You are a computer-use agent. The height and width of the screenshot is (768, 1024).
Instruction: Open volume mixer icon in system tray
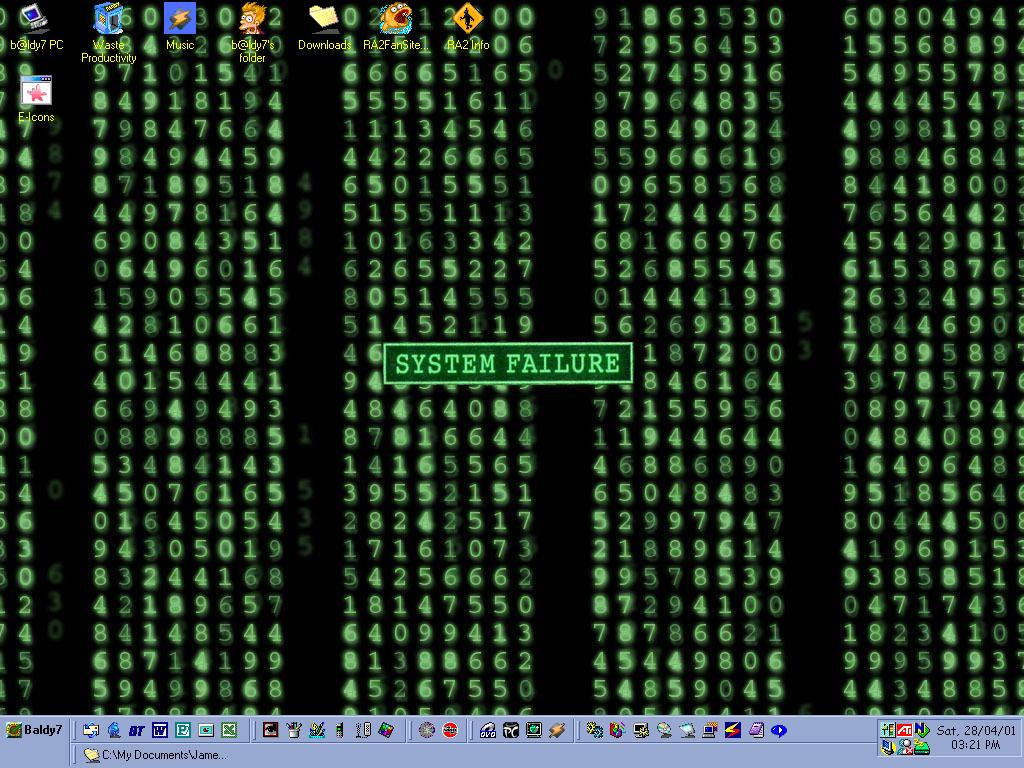(x=887, y=729)
